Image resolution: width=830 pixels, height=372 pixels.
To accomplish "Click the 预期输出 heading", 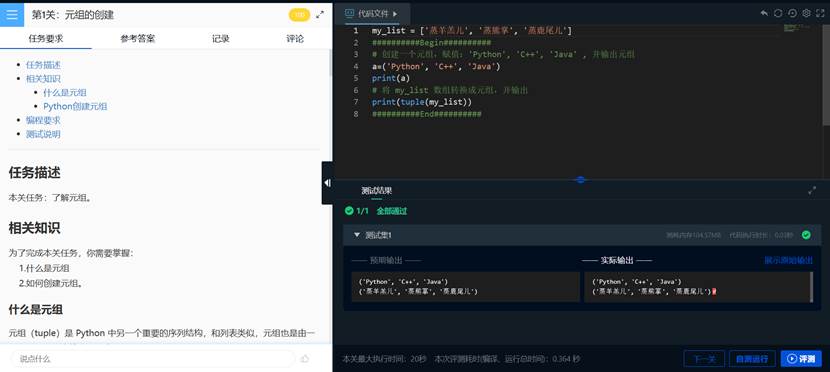I will click(386, 260).
